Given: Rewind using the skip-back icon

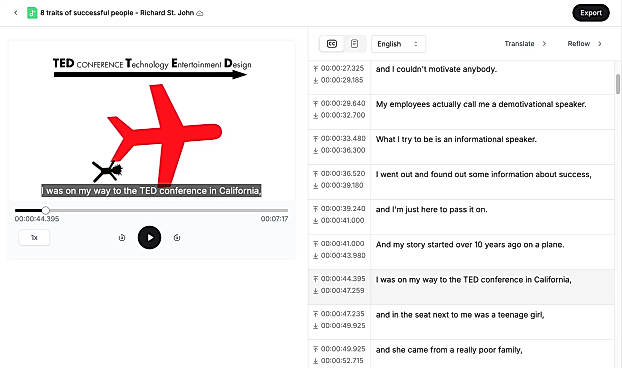Looking at the screenshot, I should click(122, 238).
